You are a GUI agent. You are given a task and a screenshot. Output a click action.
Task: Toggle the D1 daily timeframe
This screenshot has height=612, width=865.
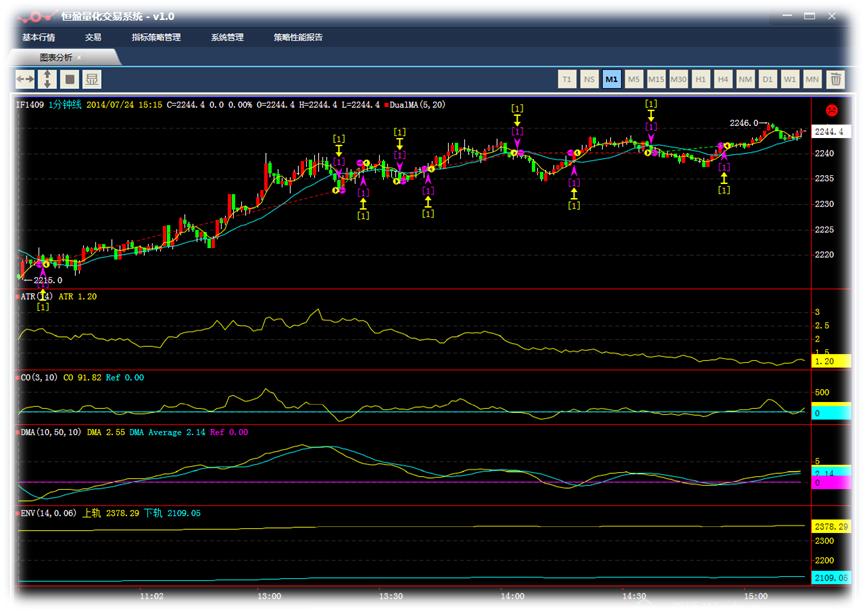(x=767, y=79)
